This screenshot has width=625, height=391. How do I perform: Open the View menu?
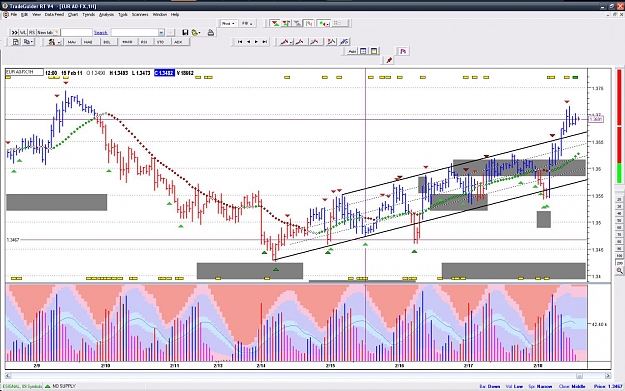[x=36, y=14]
